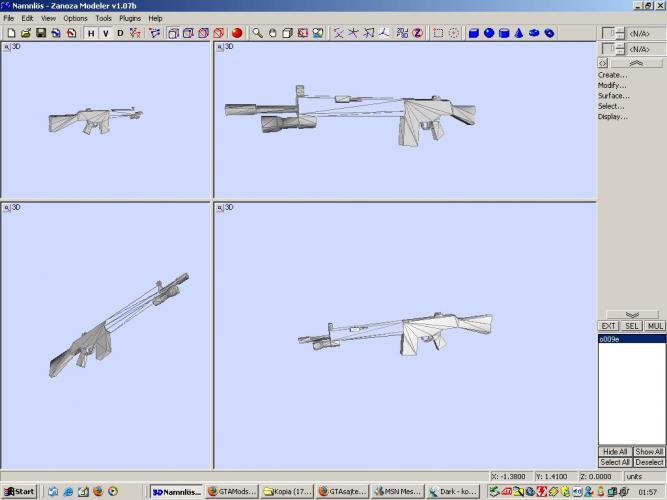Expand the Surface... command group
This screenshot has height=500, width=667.
(x=613, y=96)
